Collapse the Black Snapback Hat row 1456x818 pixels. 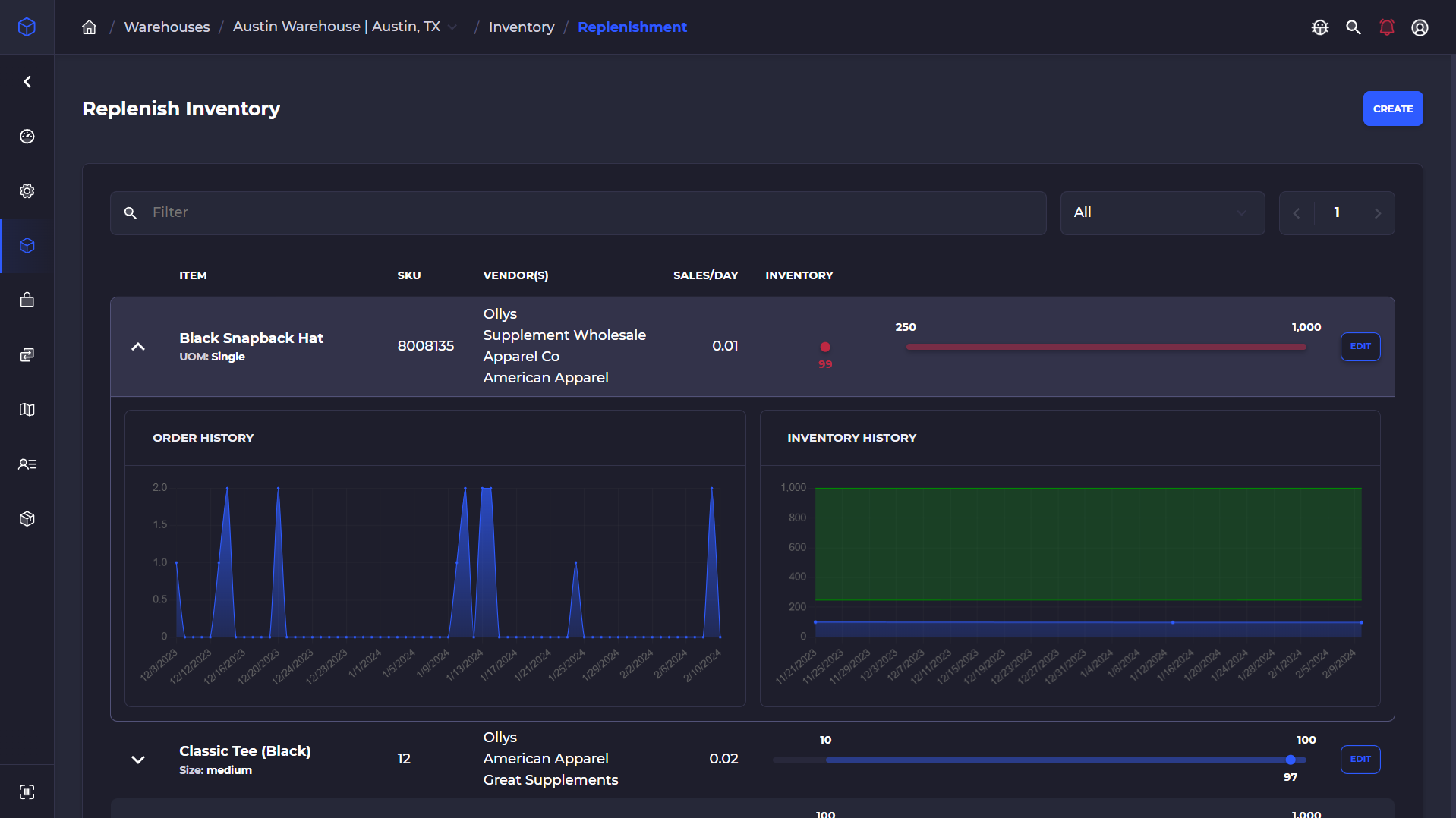138,347
